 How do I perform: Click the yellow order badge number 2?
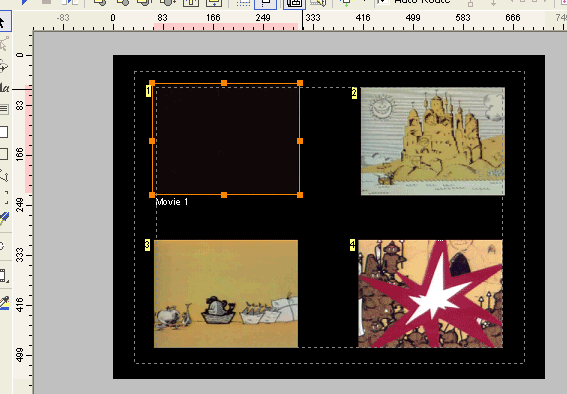click(x=354, y=93)
